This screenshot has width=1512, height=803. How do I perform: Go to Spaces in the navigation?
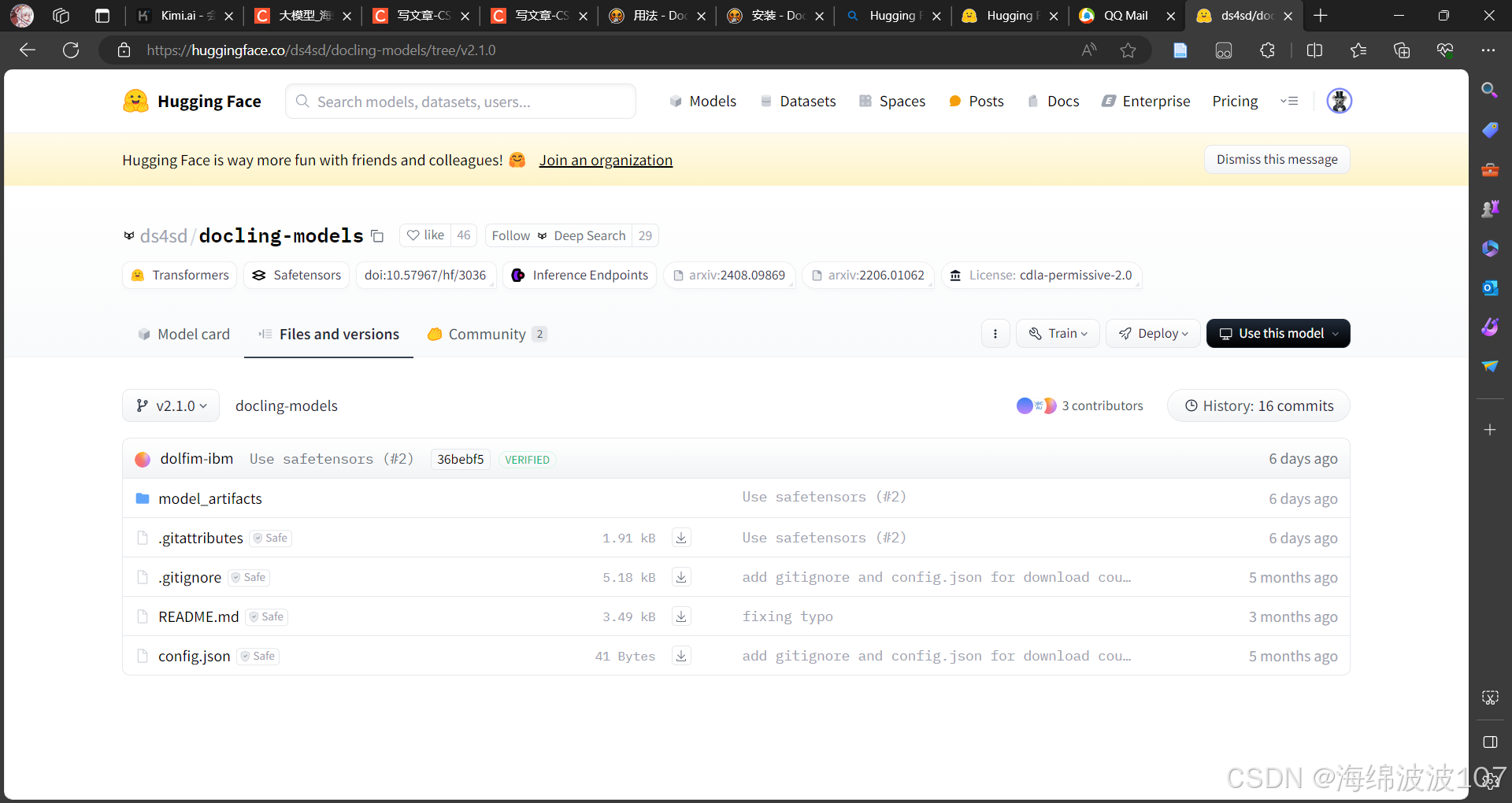tap(891, 101)
